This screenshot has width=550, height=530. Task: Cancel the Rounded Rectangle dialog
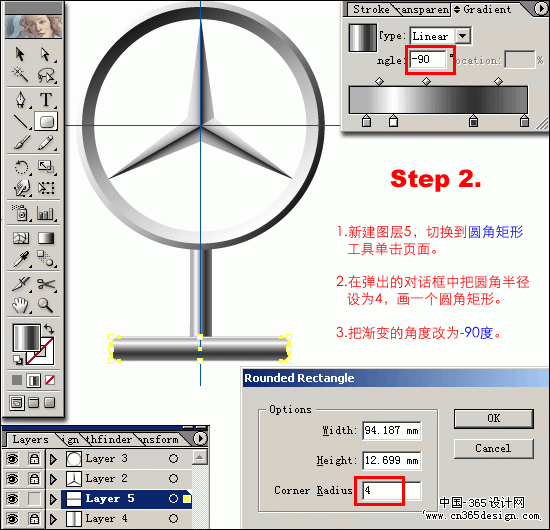tap(494, 449)
